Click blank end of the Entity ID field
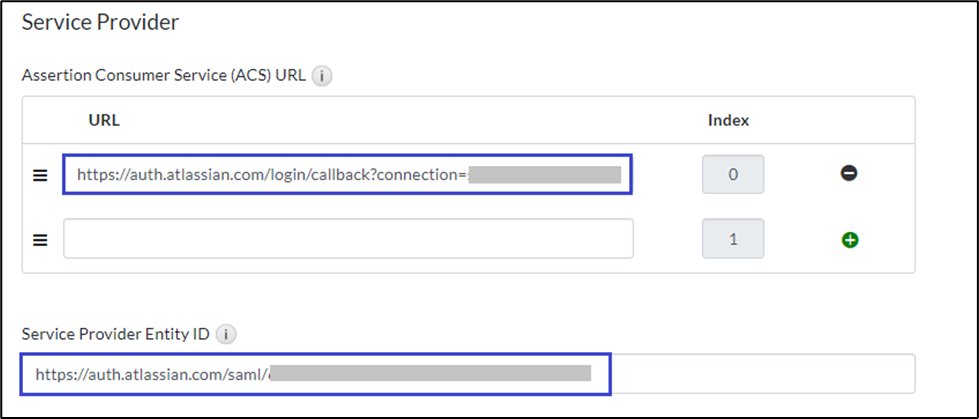The height and width of the screenshot is (419, 979). pyautogui.click(x=760, y=374)
